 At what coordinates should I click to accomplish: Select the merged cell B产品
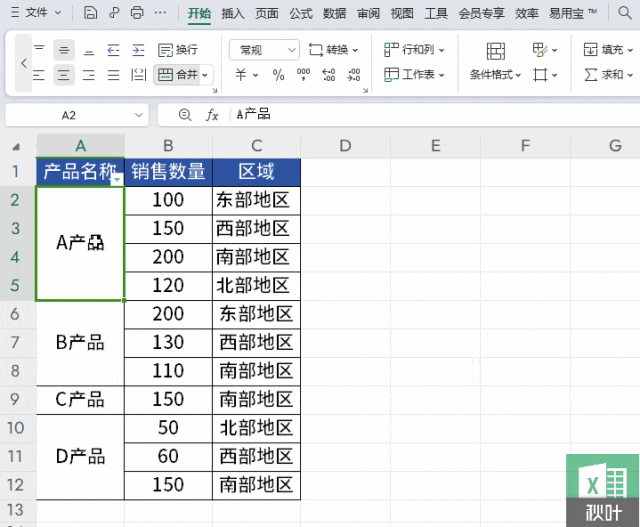click(80, 343)
